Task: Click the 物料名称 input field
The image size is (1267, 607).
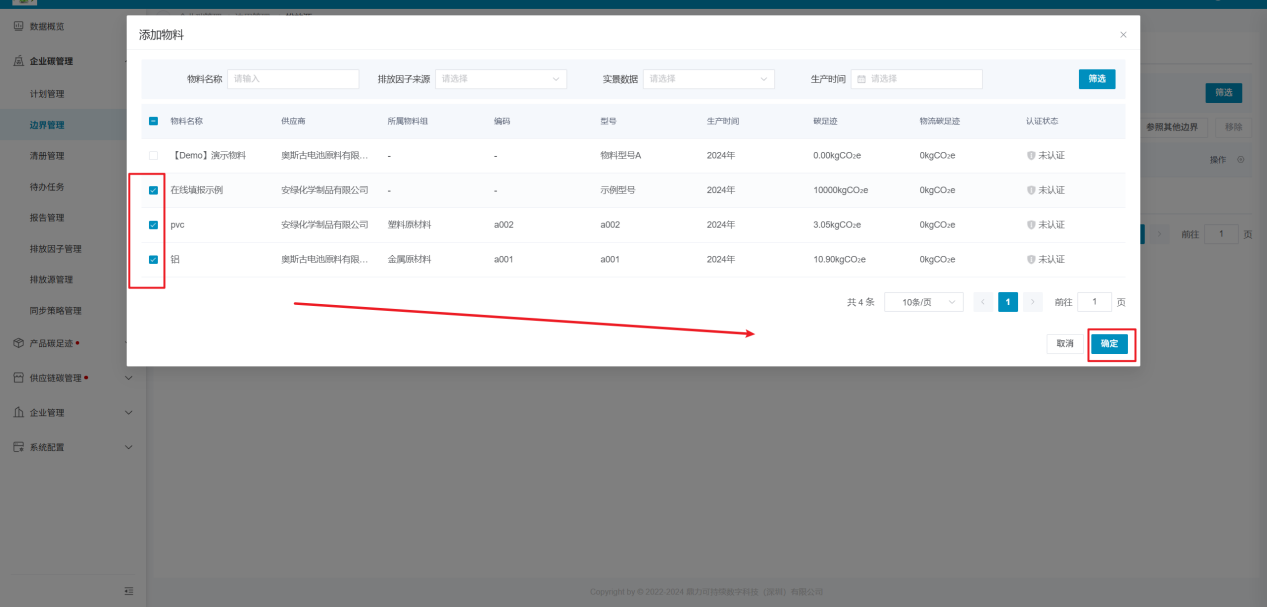Action: click(292, 79)
